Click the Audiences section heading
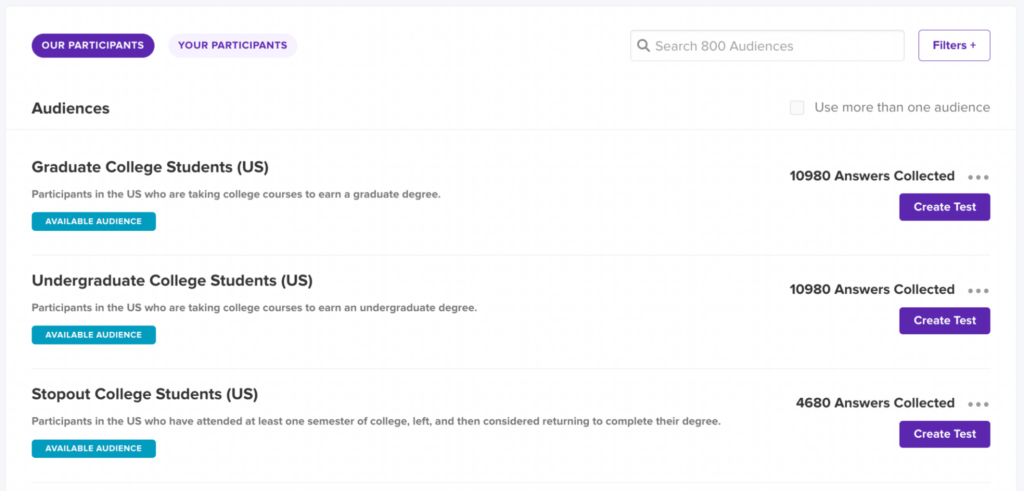Image resolution: width=1024 pixels, height=491 pixels. [71, 108]
